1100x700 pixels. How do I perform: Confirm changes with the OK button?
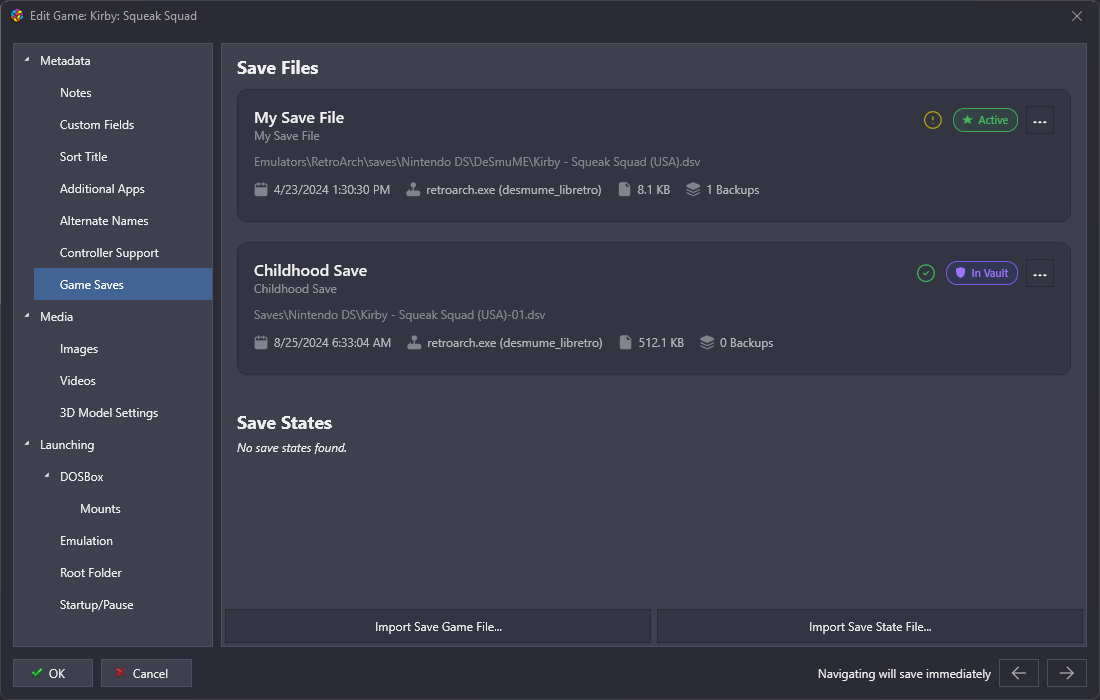[x=53, y=673]
